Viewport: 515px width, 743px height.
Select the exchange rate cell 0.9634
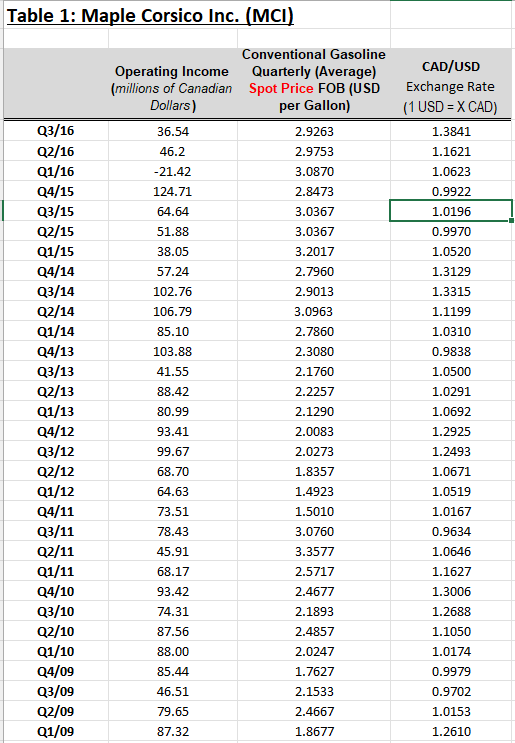[x=451, y=531]
